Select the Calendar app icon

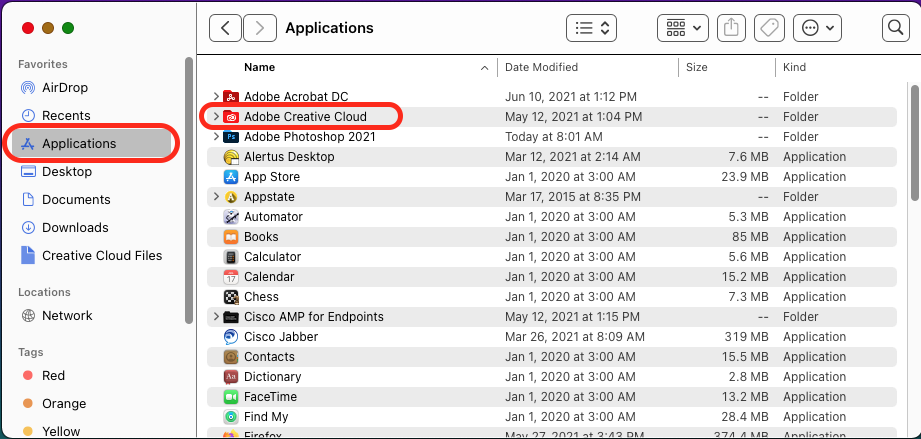click(x=231, y=277)
